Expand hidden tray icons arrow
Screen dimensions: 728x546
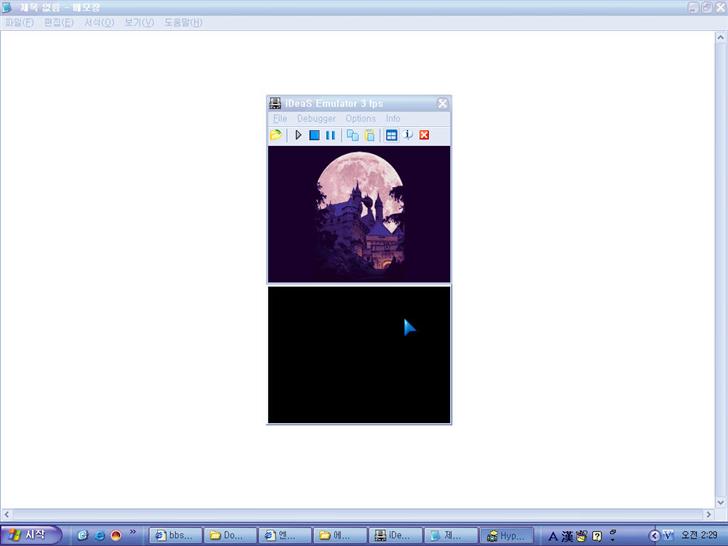tap(654, 536)
